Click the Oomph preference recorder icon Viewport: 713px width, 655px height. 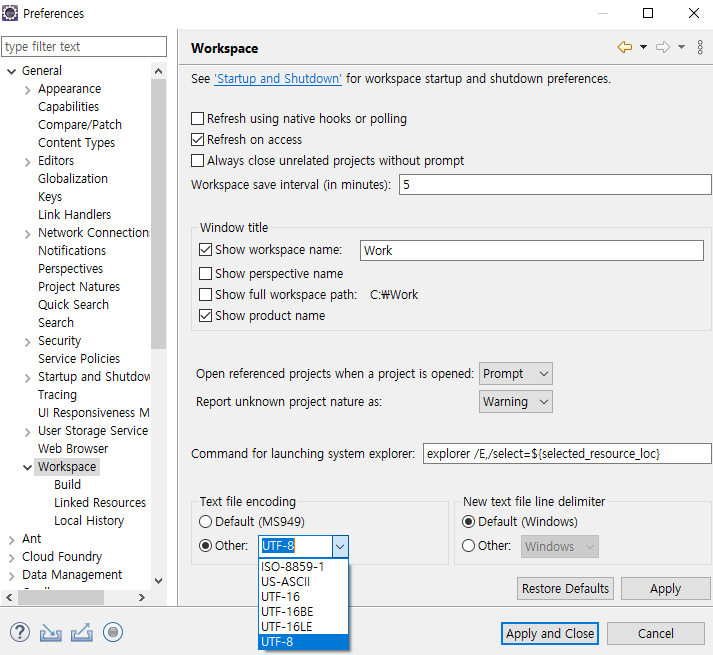113,632
